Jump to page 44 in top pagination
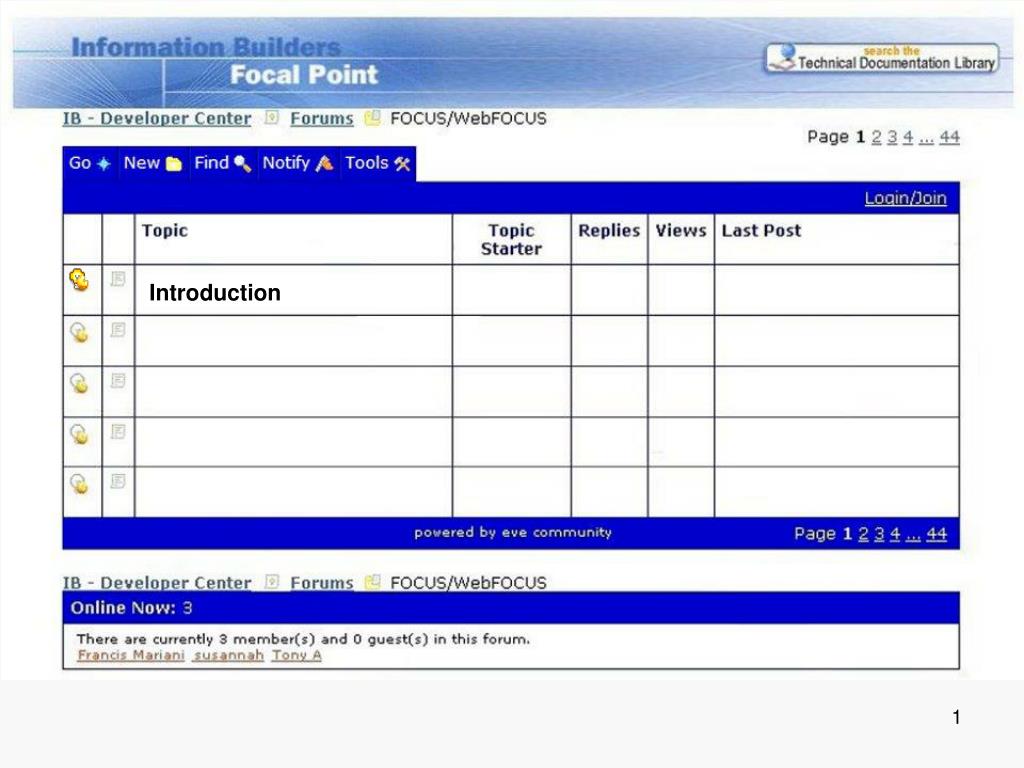Viewport: 1024px width, 768px height. (950, 137)
